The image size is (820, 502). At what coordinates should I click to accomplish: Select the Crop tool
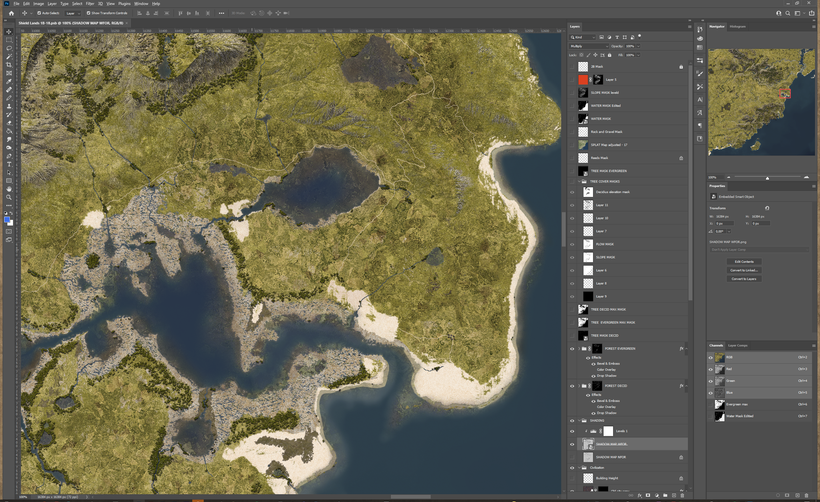point(9,65)
